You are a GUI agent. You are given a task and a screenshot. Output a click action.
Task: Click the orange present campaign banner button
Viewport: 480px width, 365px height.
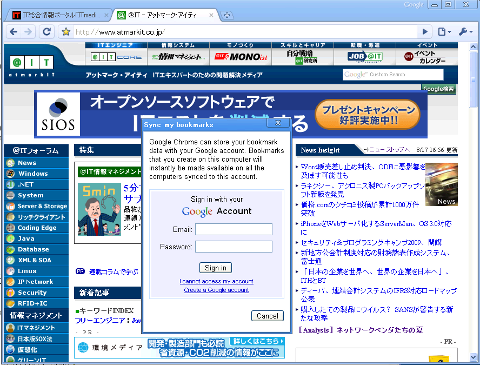pos(368,114)
